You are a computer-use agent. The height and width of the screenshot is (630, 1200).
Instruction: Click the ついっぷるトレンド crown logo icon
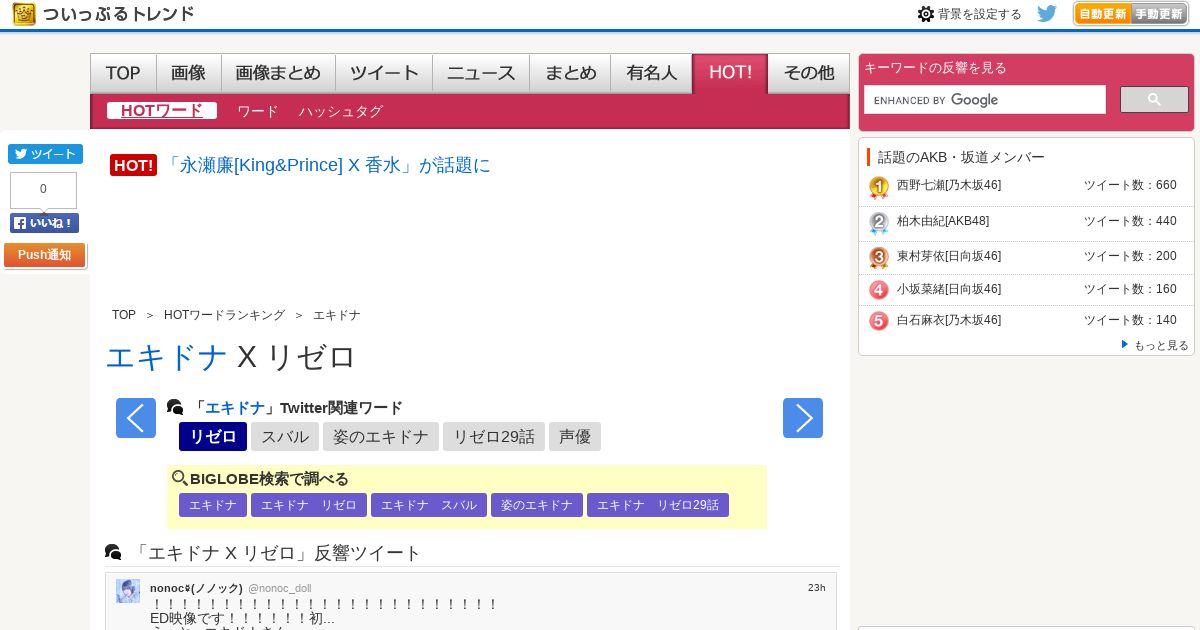click(24, 14)
